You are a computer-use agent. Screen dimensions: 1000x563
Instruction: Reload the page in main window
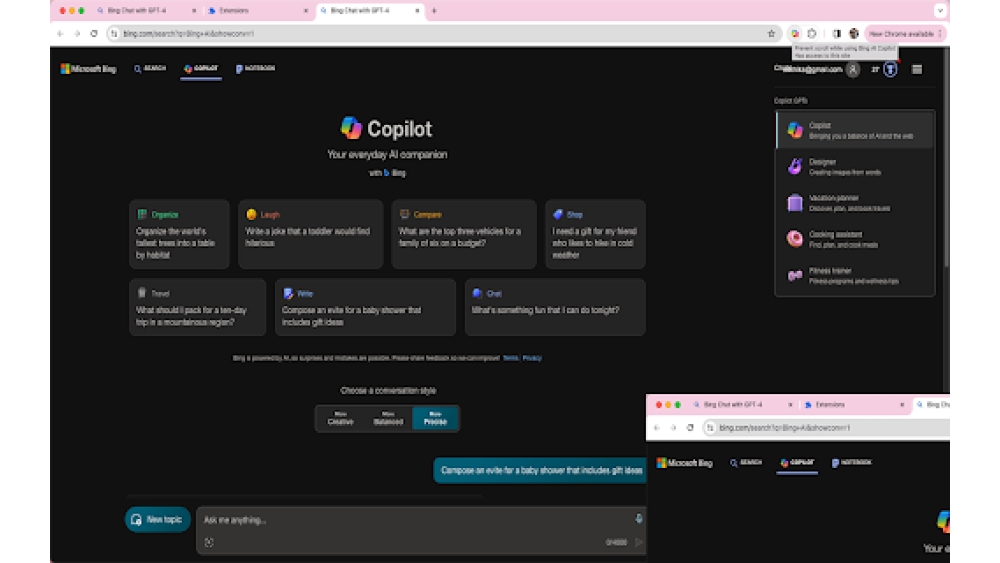(94, 34)
